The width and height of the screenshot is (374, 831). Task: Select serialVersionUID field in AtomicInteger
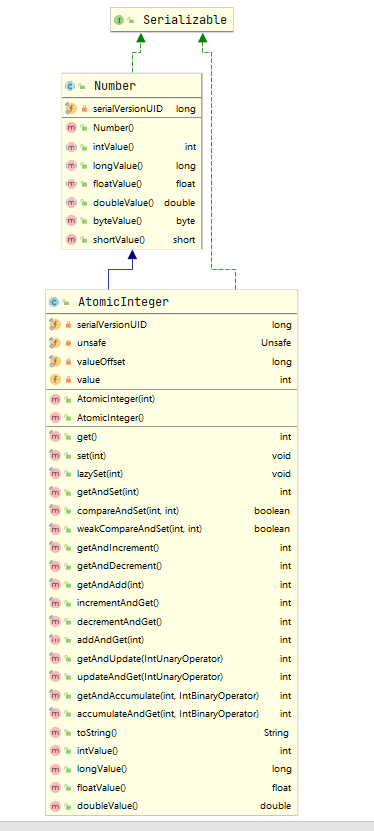[x=172, y=325]
